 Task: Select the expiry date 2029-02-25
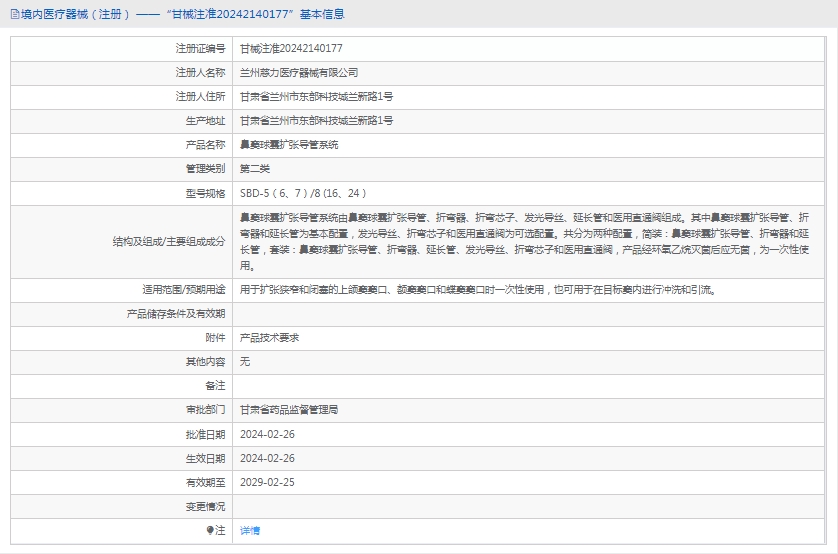pyautogui.click(x=267, y=482)
